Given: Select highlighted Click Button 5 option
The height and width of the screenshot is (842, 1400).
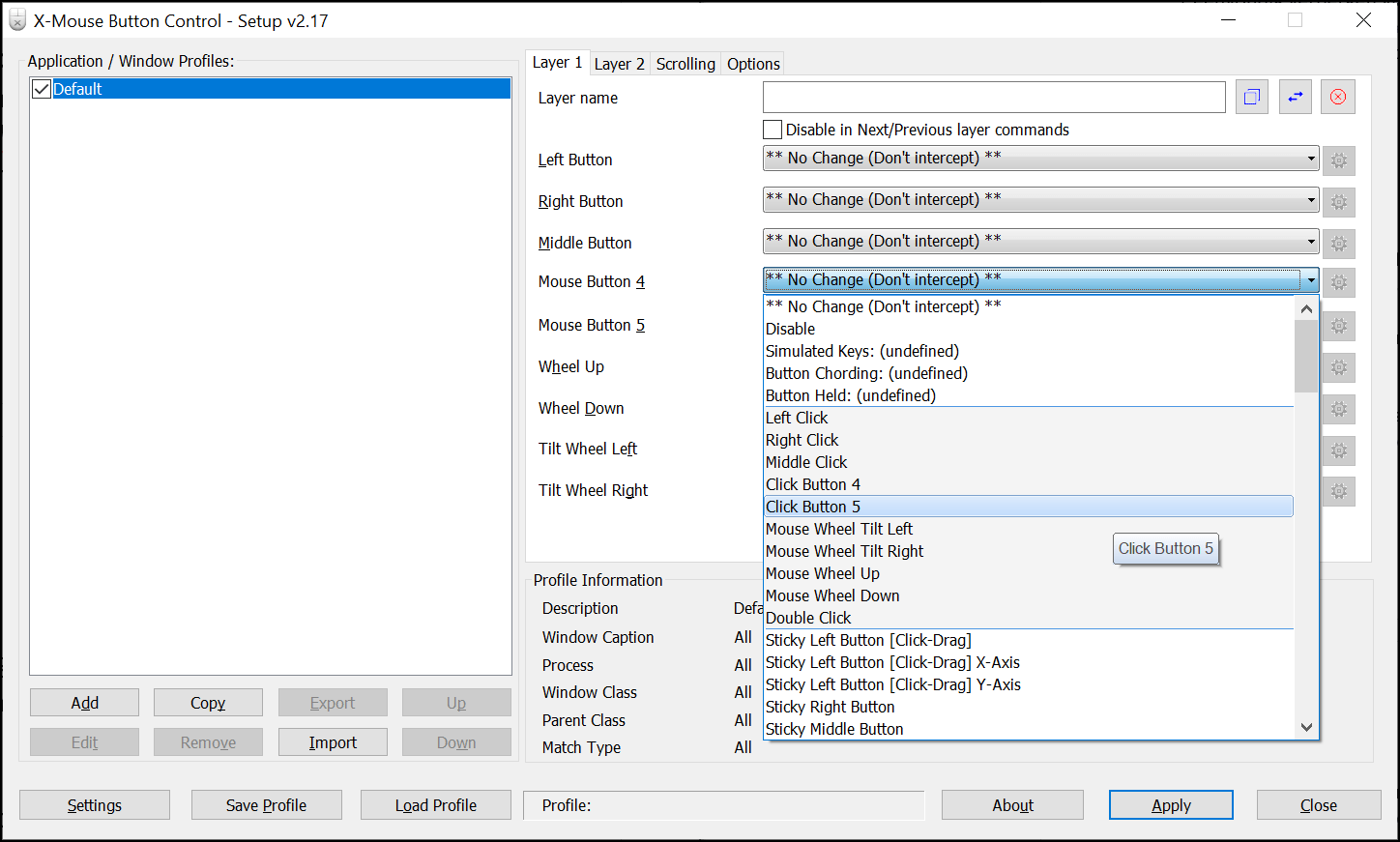Looking at the screenshot, I should (x=1029, y=507).
